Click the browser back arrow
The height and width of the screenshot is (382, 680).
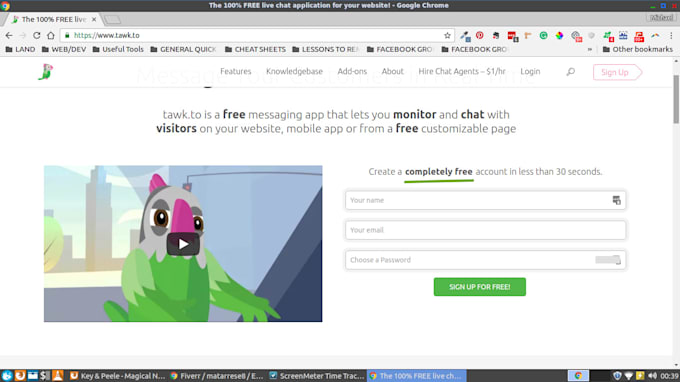pyautogui.click(x=9, y=36)
